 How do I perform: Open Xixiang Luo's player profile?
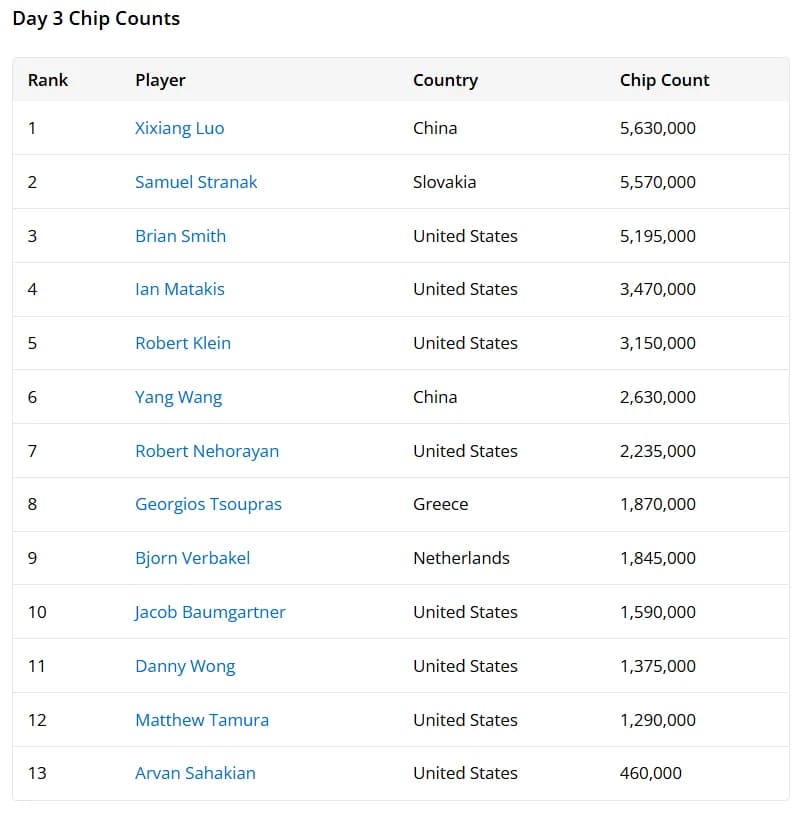click(180, 128)
